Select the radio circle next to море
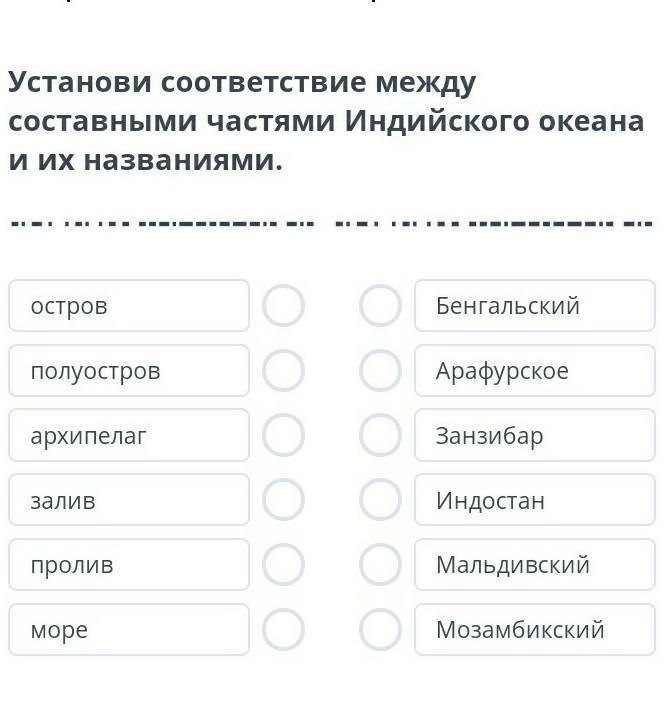667x716 pixels. [283, 630]
